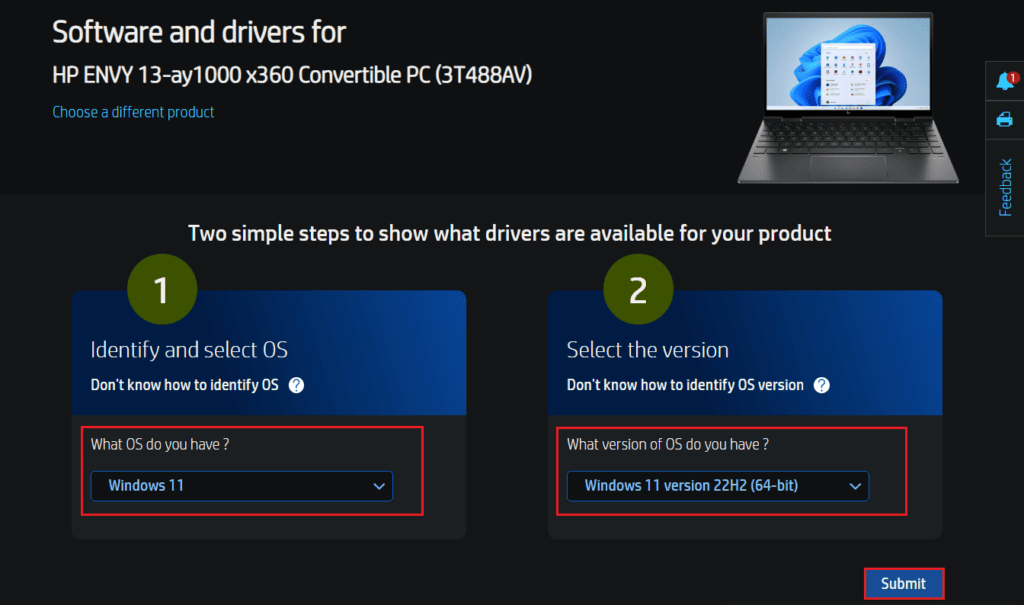Open the Feedback side tab

1006,187
